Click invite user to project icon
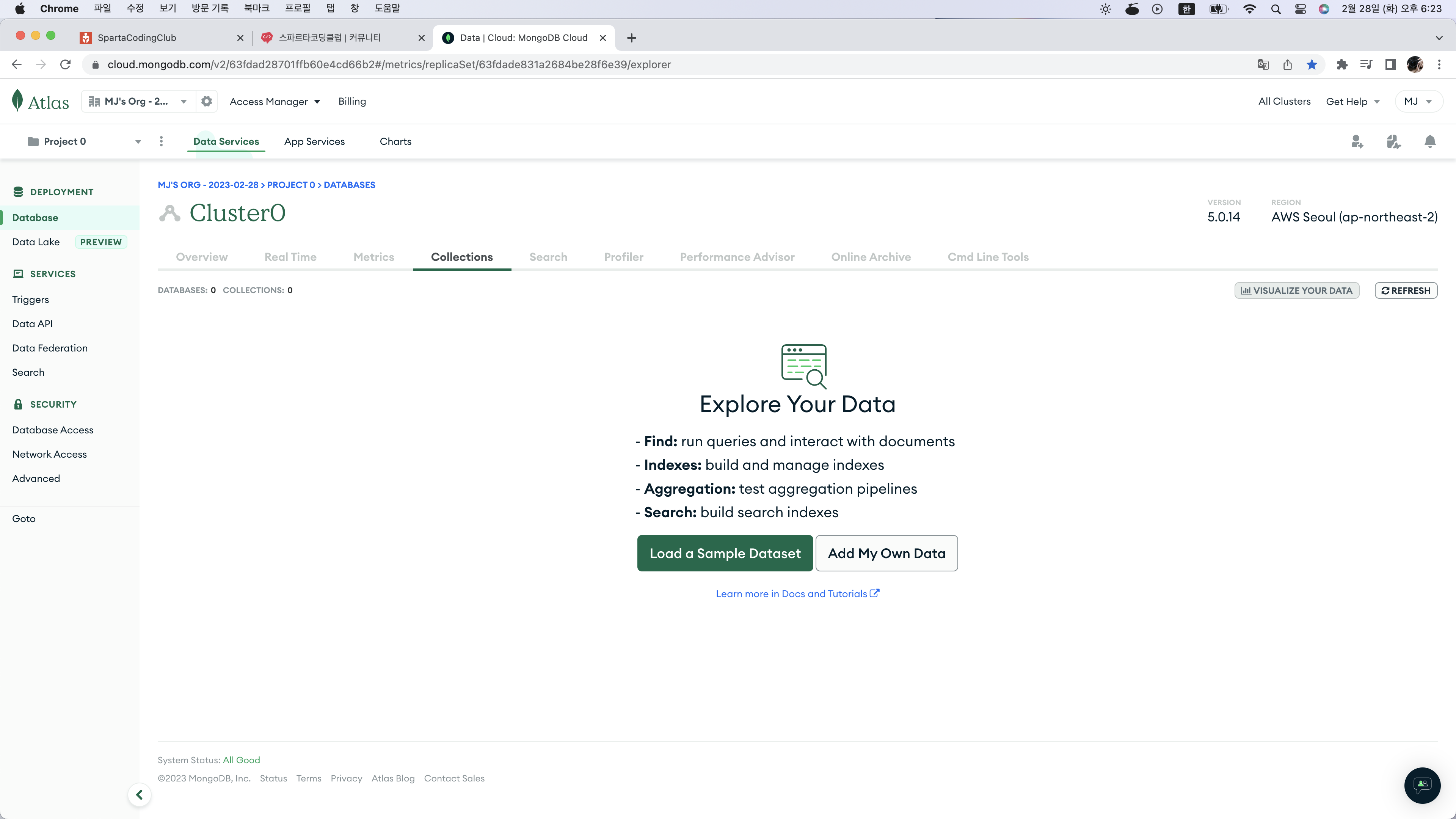Screen dimensions: 1456x819 click(x=1357, y=141)
